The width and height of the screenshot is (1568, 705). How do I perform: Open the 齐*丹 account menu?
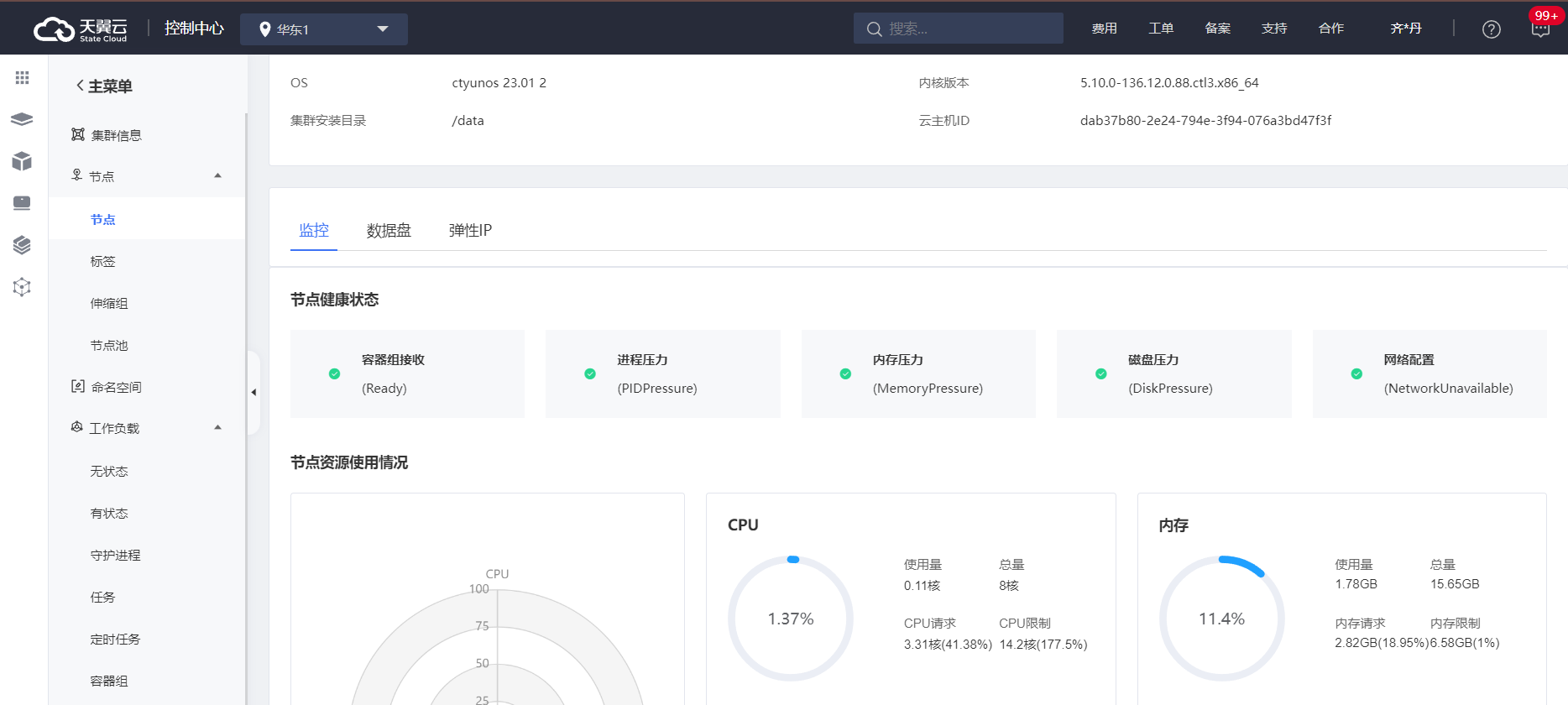point(1406,29)
